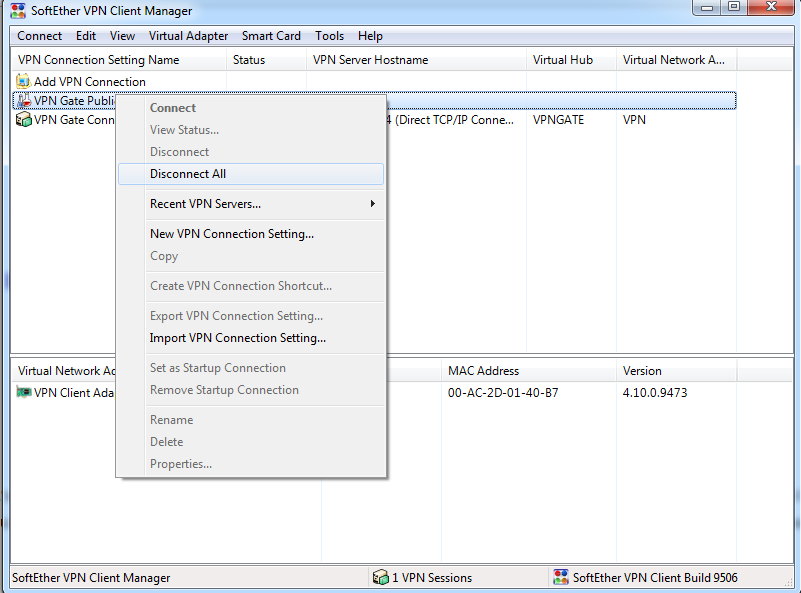Click the VPN Client Adapter row name

pos(74,393)
